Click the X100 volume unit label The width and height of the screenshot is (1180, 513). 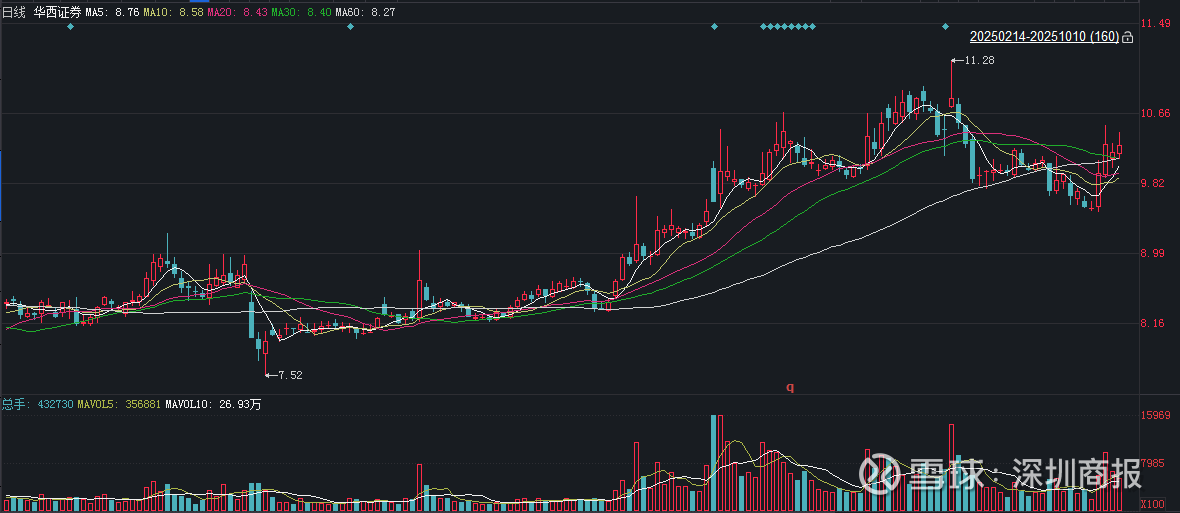coord(1154,504)
